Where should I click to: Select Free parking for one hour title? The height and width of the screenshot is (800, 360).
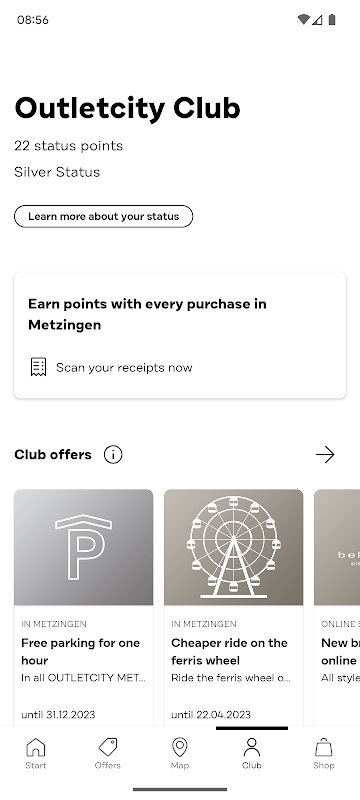coord(81,652)
